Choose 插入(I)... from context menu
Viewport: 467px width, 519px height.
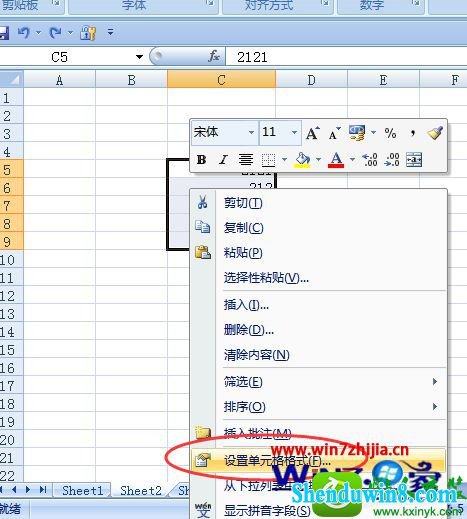point(318,305)
